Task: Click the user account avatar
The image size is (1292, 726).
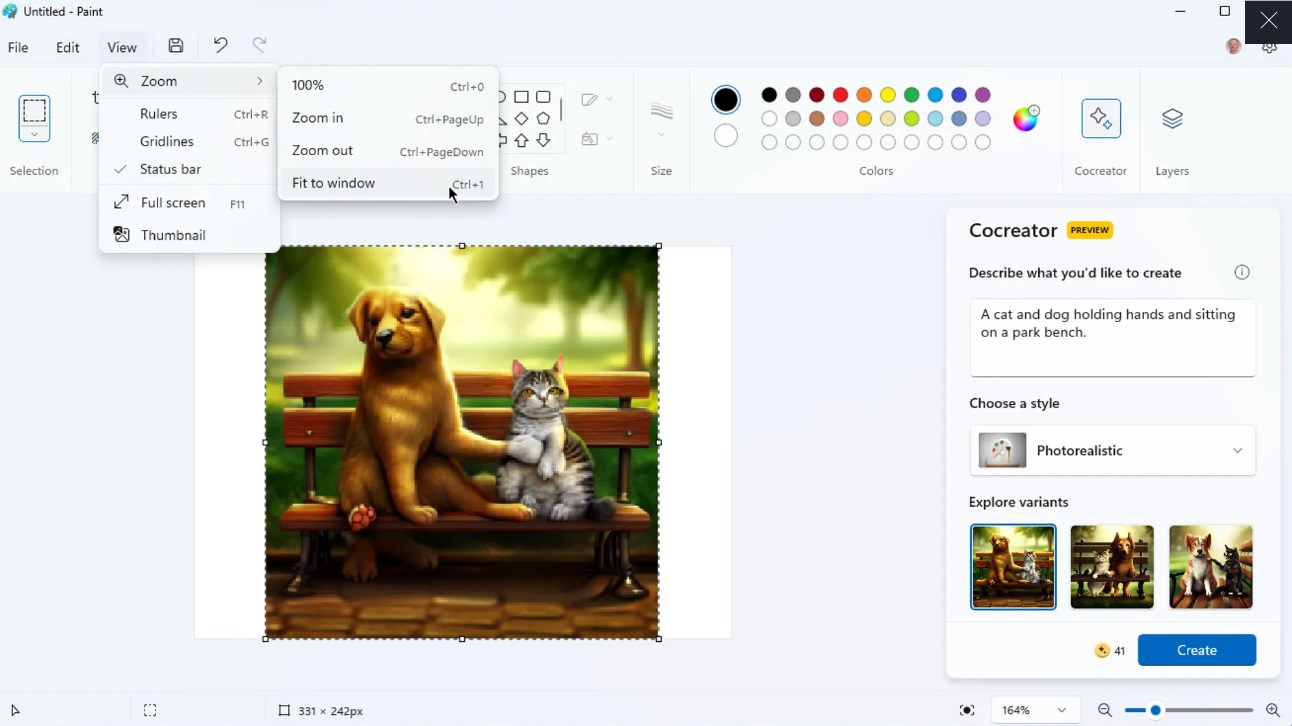Action: (1234, 47)
